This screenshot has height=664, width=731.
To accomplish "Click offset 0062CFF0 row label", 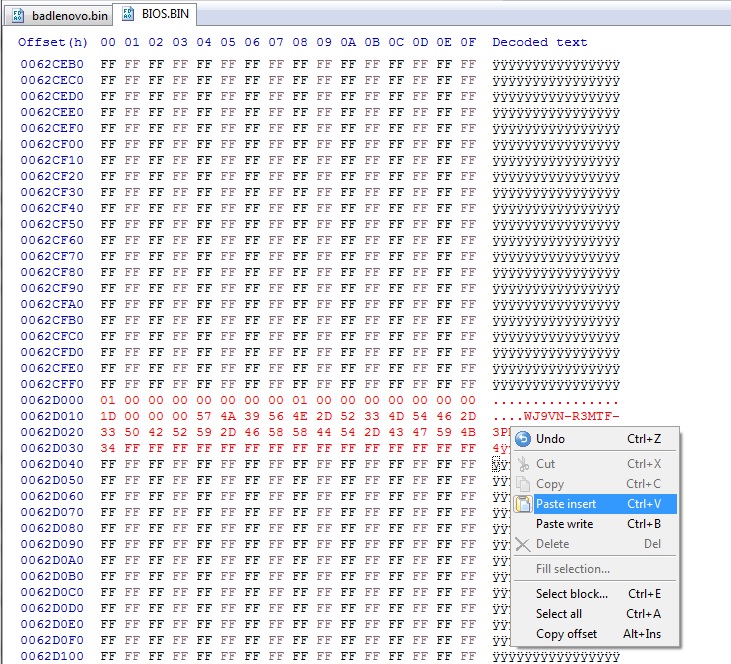I will [x=52, y=384].
